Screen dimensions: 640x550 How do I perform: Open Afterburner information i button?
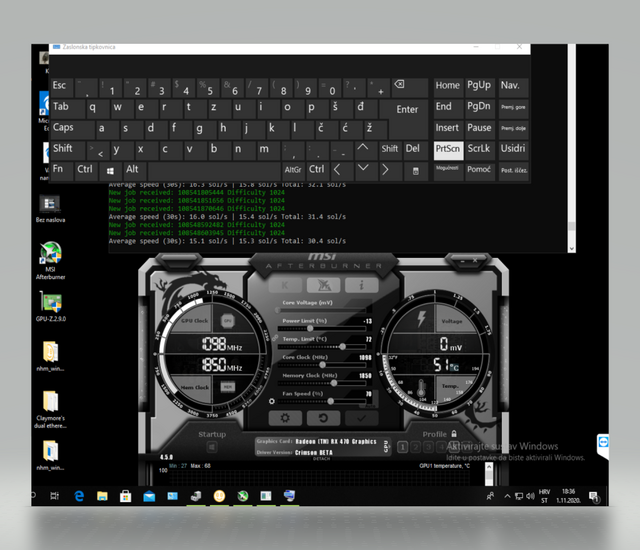point(361,285)
